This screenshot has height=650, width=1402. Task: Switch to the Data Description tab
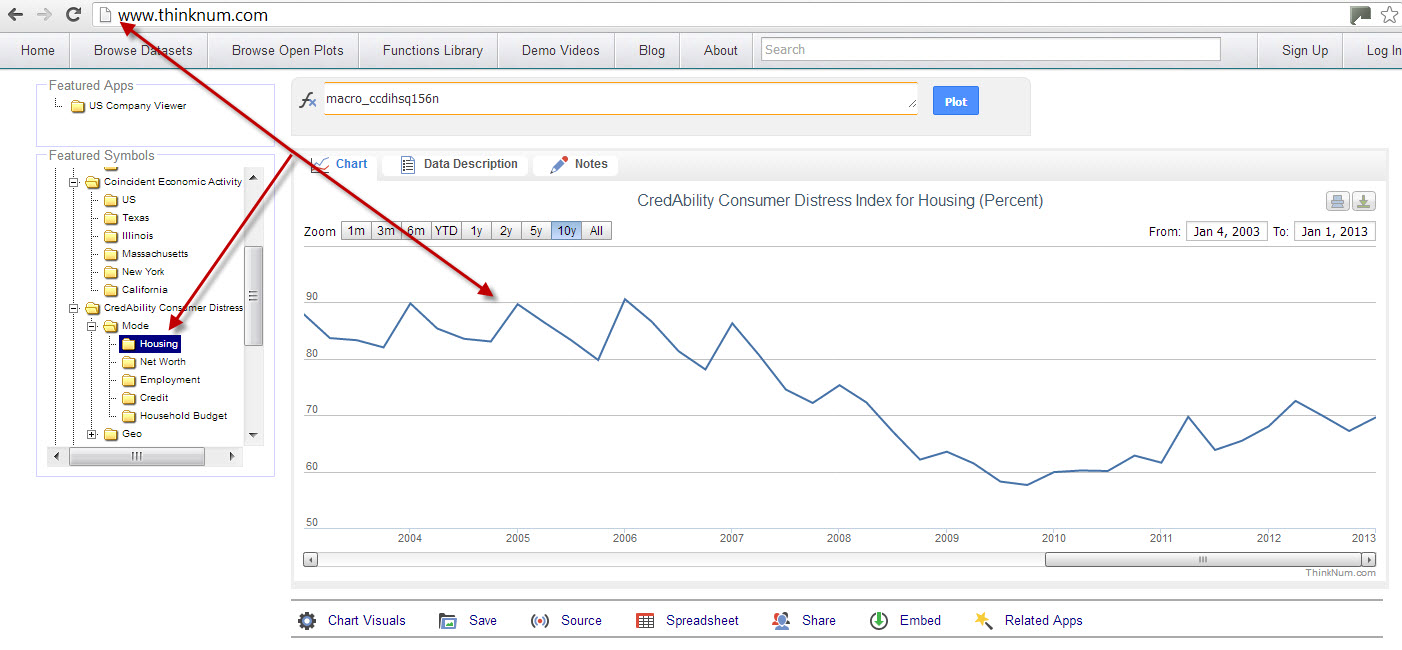tap(460, 164)
